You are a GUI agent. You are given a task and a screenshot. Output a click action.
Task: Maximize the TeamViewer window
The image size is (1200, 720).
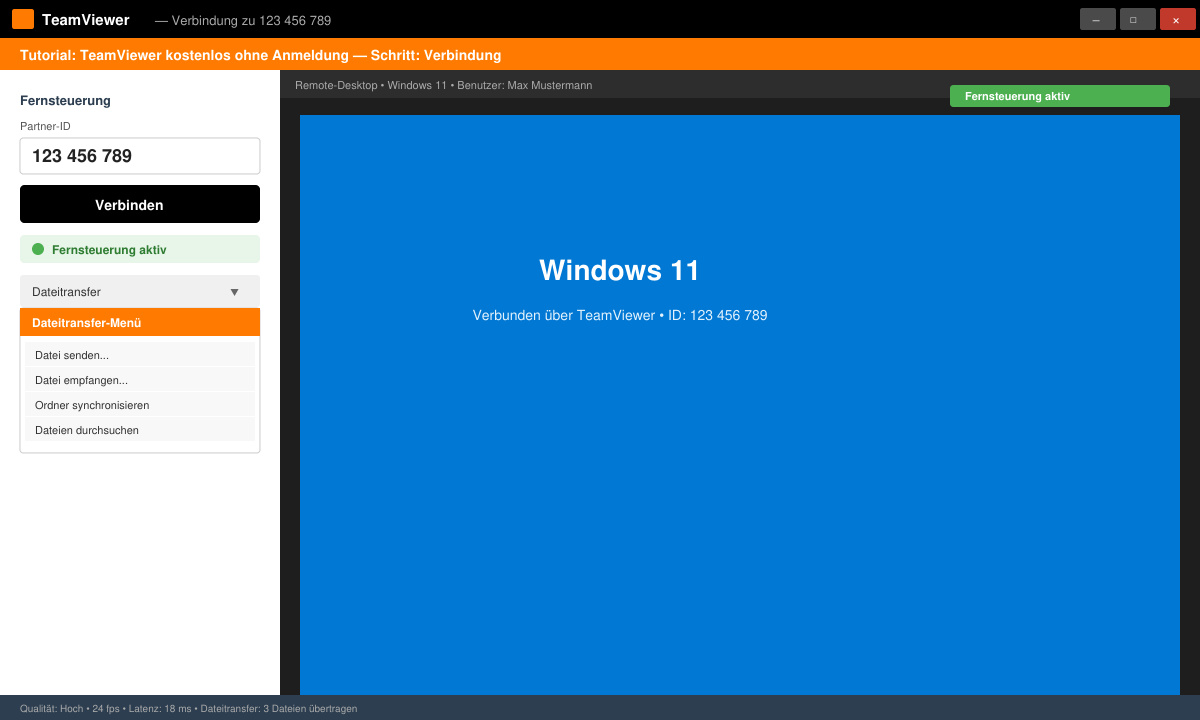point(1138,19)
